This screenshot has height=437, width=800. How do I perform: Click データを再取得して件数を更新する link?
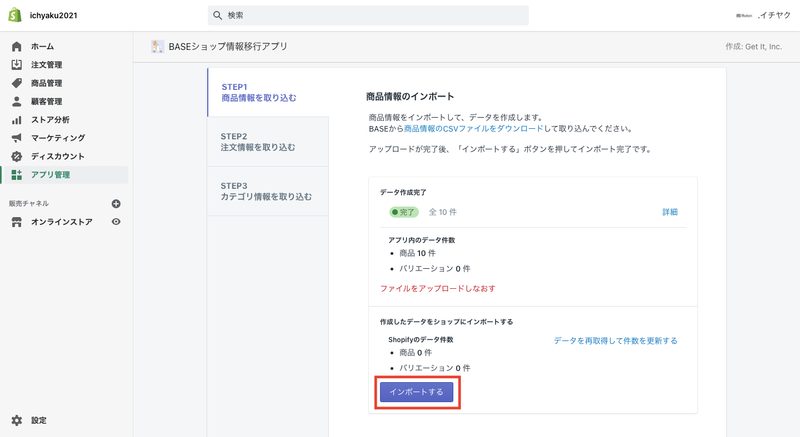[x=616, y=341]
